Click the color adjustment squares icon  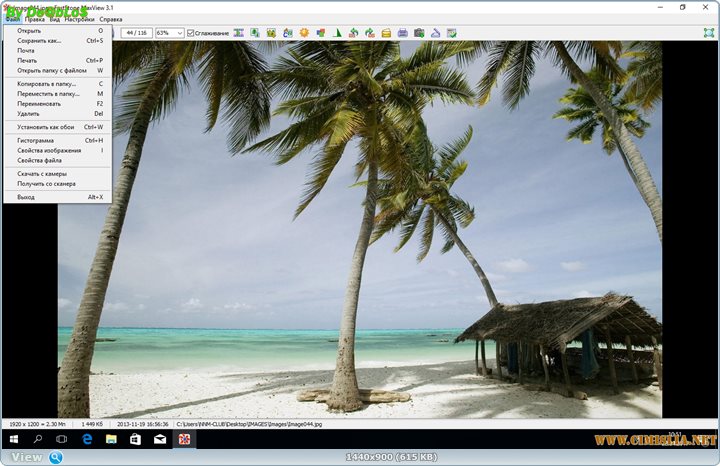pos(321,33)
